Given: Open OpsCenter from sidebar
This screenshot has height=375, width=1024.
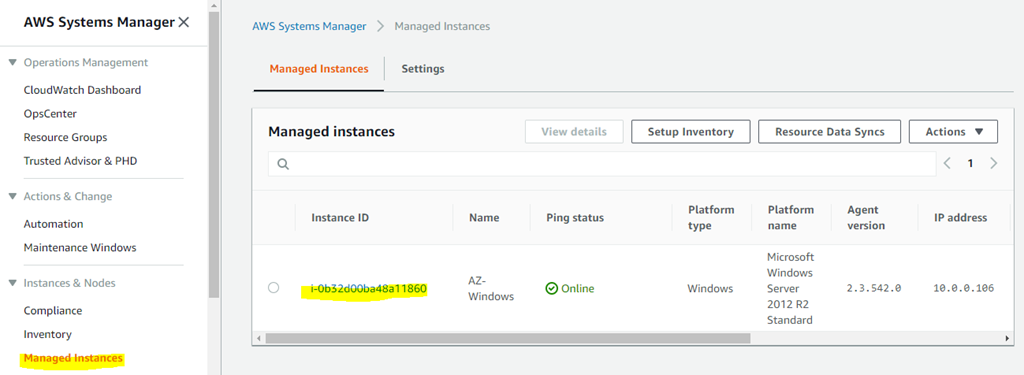Looking at the screenshot, I should (50, 114).
